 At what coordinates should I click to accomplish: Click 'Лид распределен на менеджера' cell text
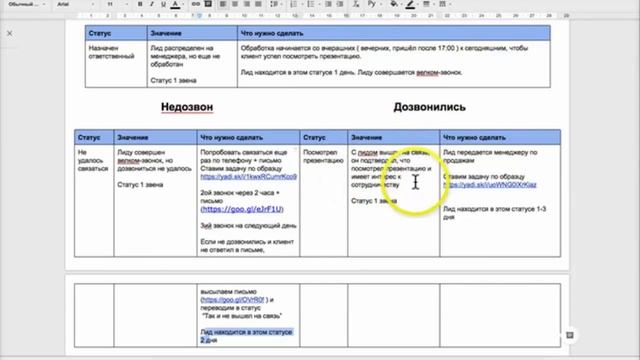pos(185,56)
